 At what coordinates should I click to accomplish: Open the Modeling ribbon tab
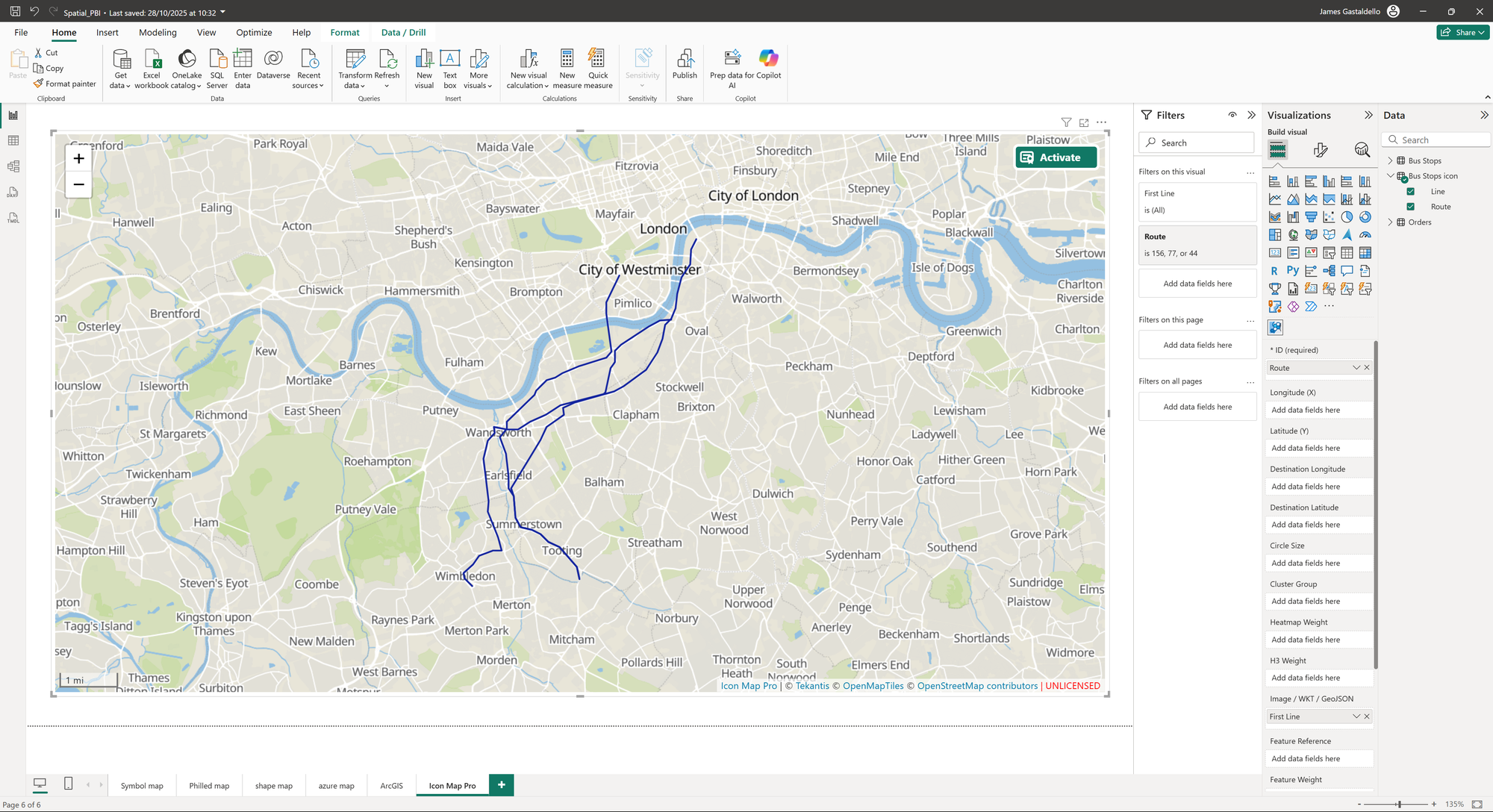tap(158, 33)
